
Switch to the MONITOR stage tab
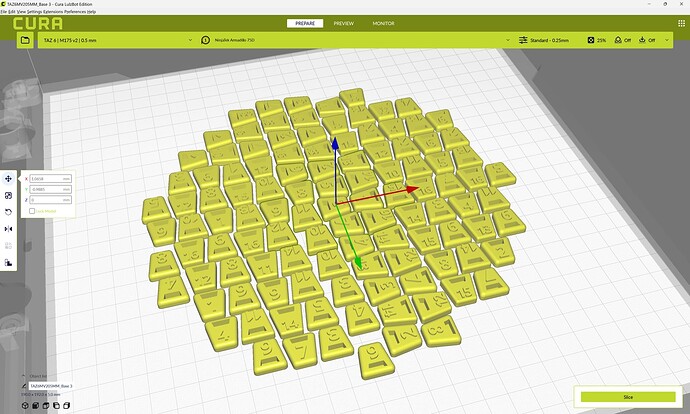[x=383, y=23]
